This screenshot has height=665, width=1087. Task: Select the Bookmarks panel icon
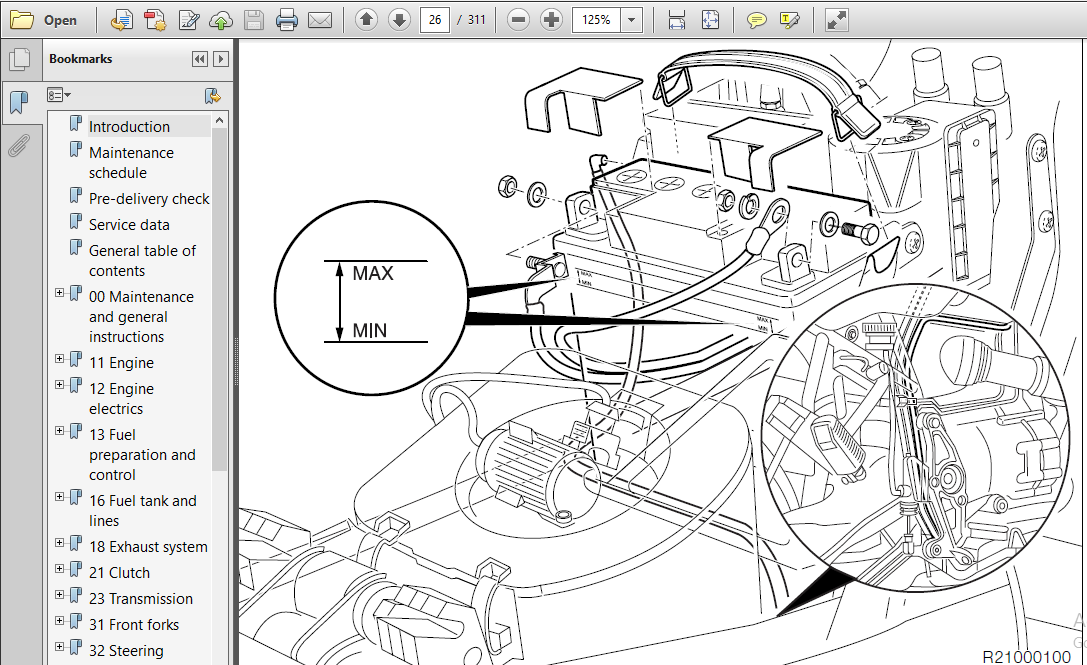coord(19,103)
